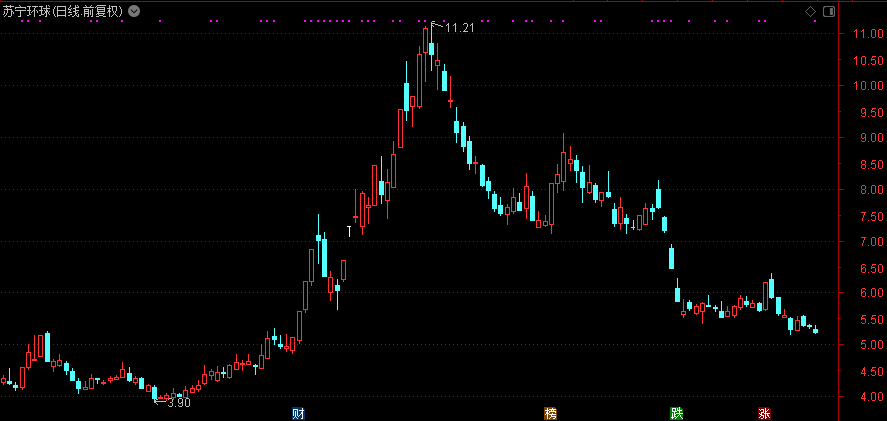Open dropdown arrow beside 苏宁环球 title
Image resolution: width=887 pixels, height=421 pixels.
[x=135, y=11]
